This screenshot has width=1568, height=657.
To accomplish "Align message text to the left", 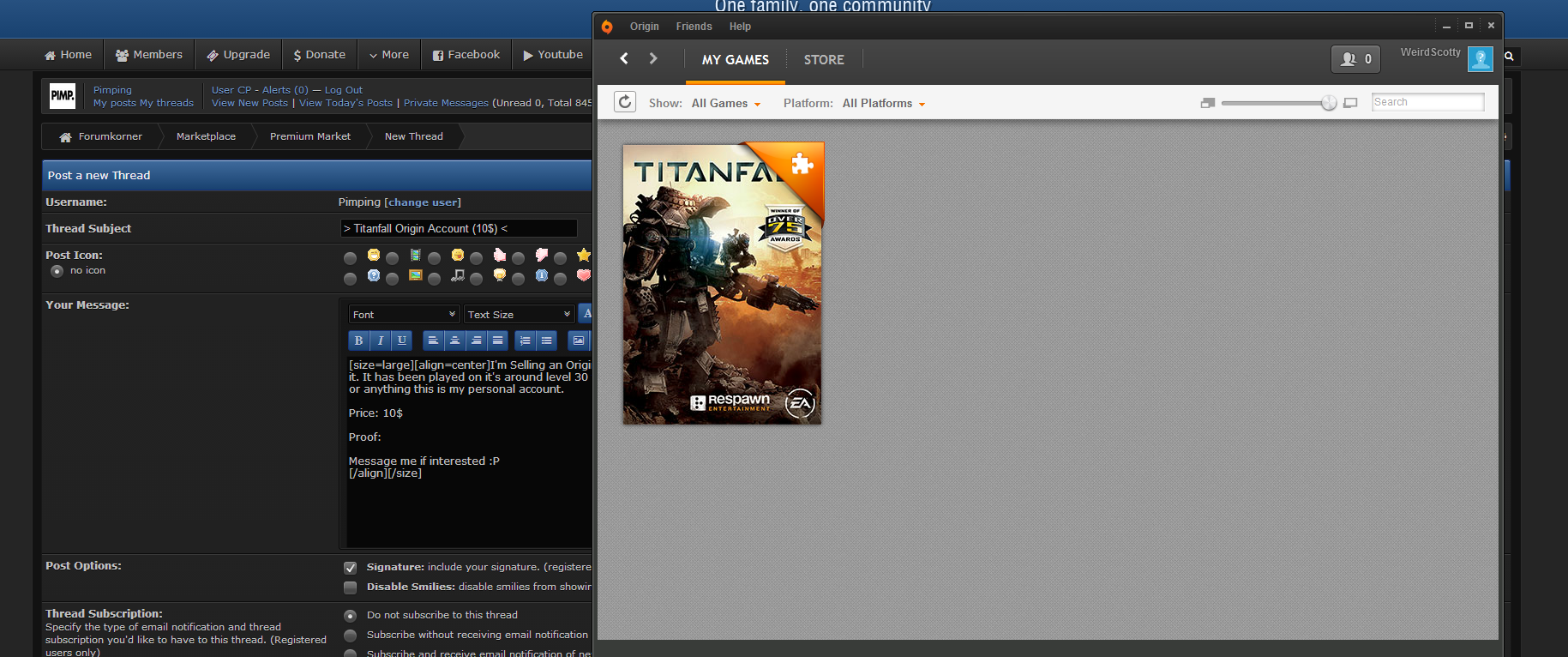I will pos(434,341).
